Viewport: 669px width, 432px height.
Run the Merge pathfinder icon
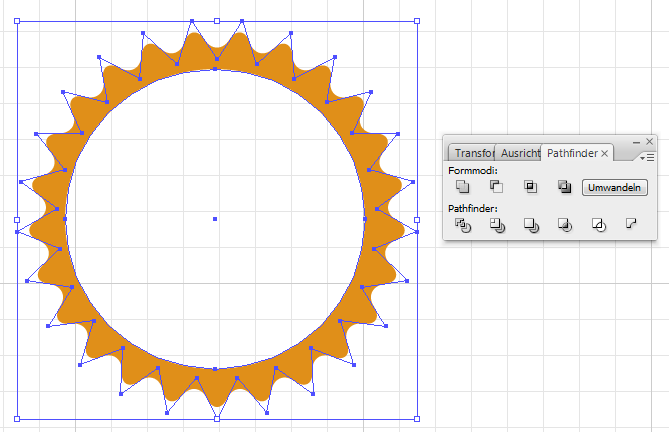531,225
